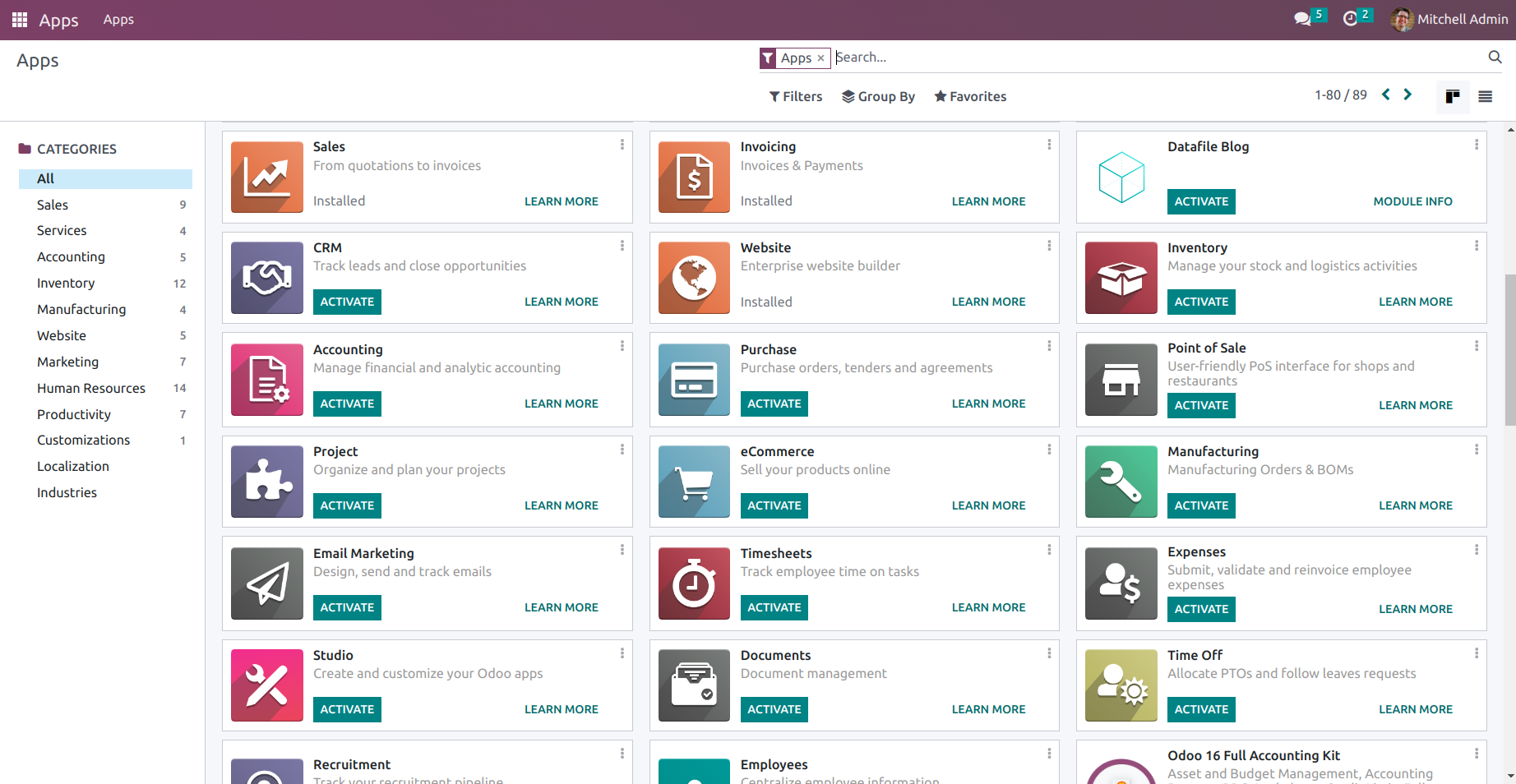The image size is (1516, 784).
Task: Select the All category
Action: tap(105, 178)
